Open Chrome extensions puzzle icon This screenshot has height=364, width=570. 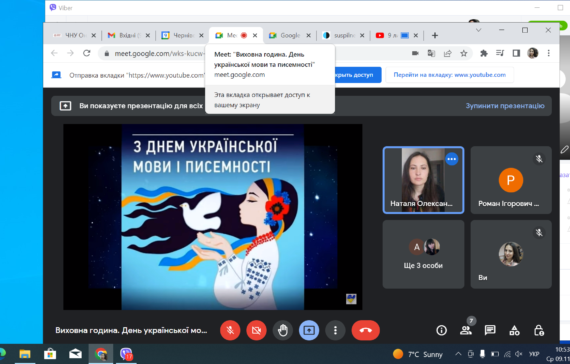pyautogui.click(x=484, y=53)
